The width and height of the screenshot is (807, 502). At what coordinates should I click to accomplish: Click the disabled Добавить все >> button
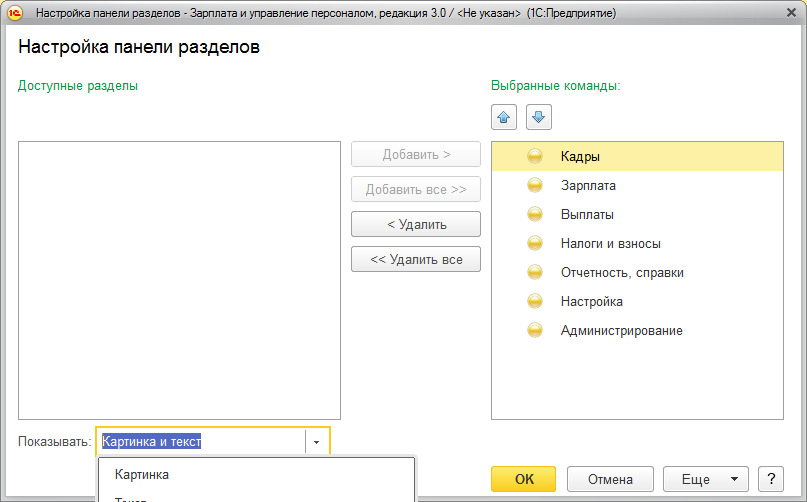[x=416, y=189]
